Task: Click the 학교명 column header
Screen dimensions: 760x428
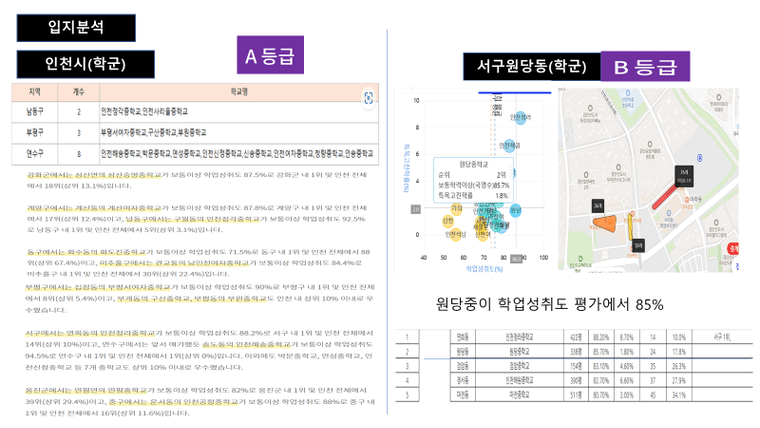Action: click(x=239, y=92)
